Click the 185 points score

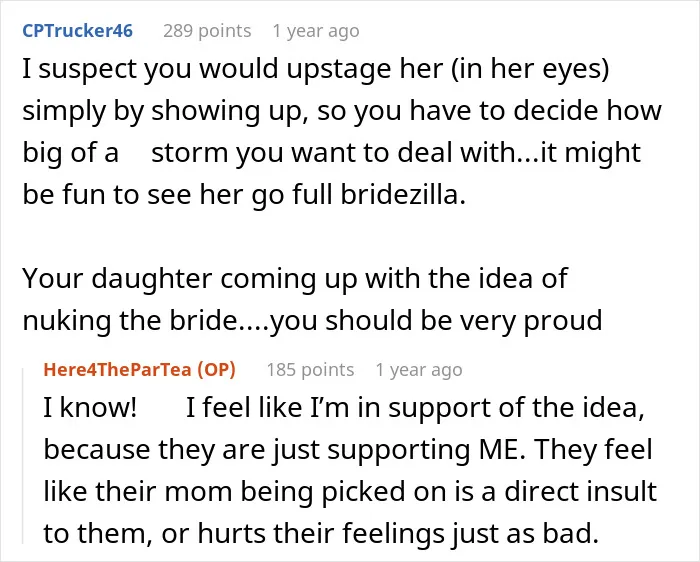(x=310, y=370)
